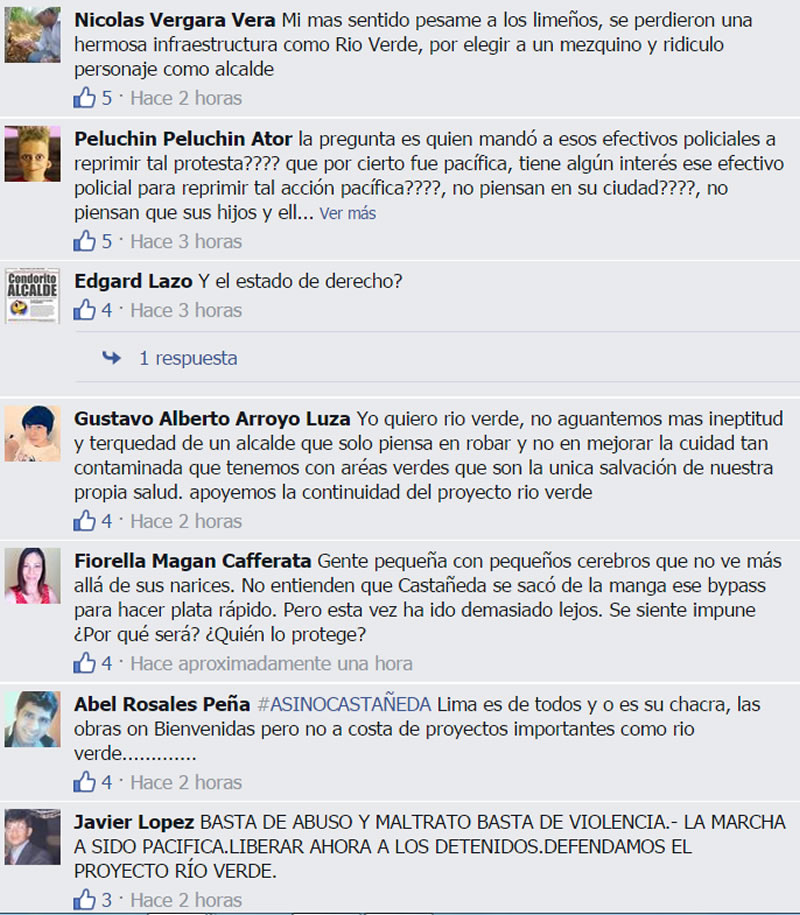The image size is (800, 915).
Task: Open Nicolas Vergara Vera's profile name
Action: pos(174,20)
